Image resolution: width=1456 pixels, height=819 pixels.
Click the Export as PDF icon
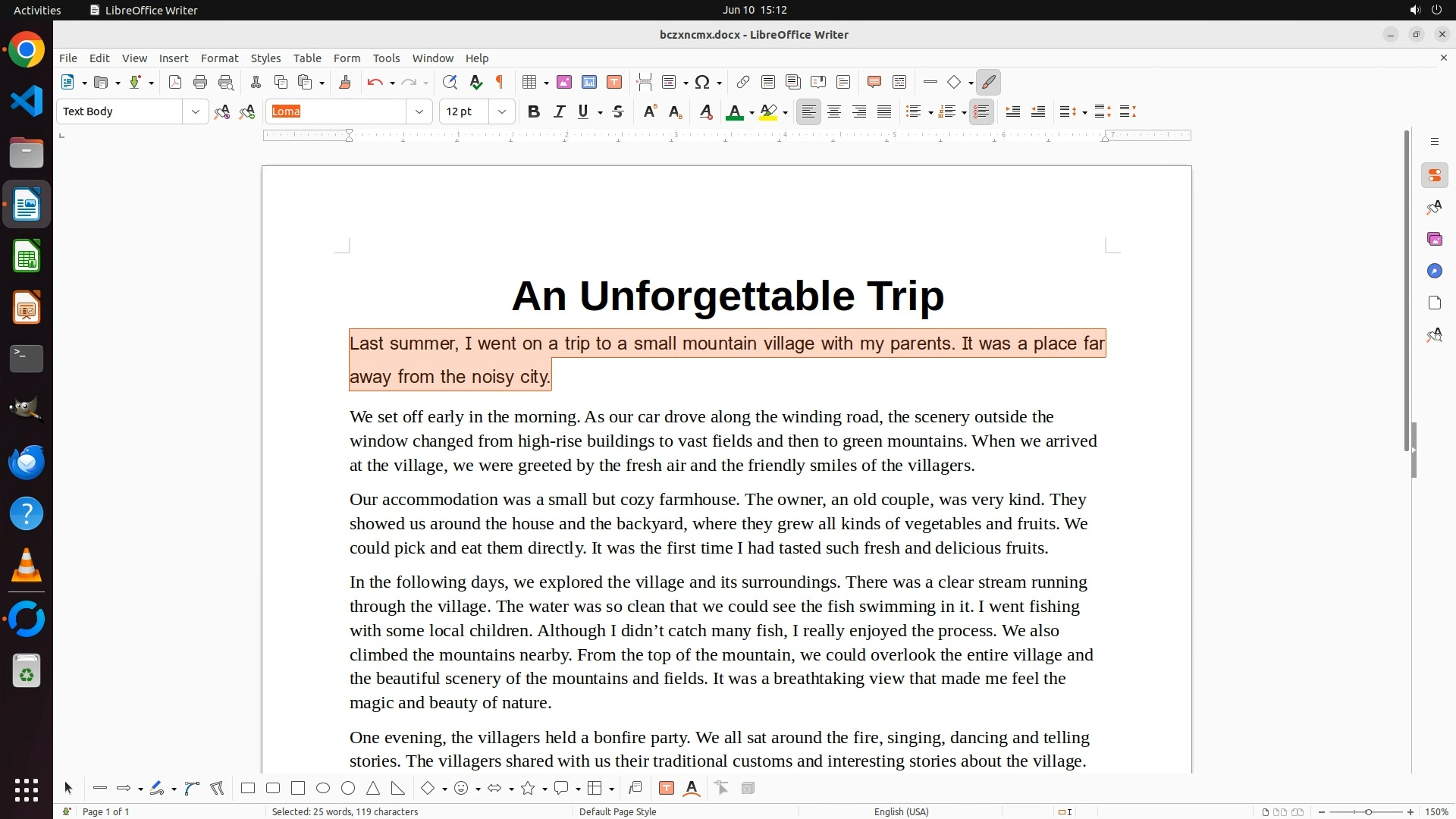click(x=175, y=83)
